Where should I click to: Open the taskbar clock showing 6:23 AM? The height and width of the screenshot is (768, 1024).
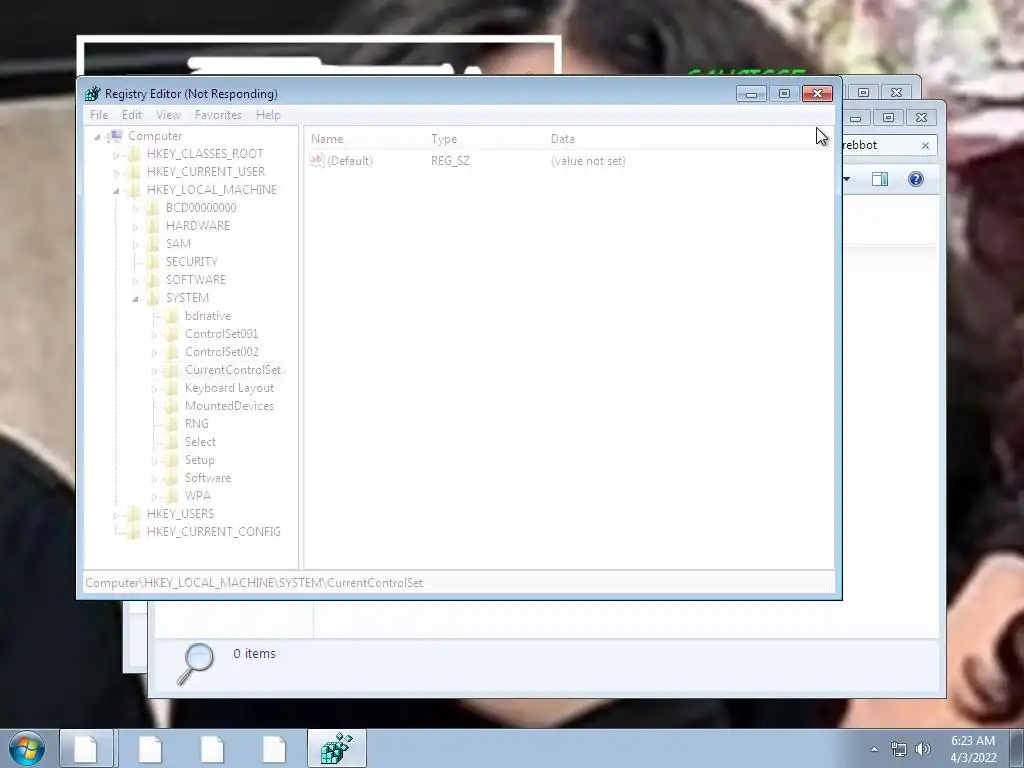coord(973,749)
